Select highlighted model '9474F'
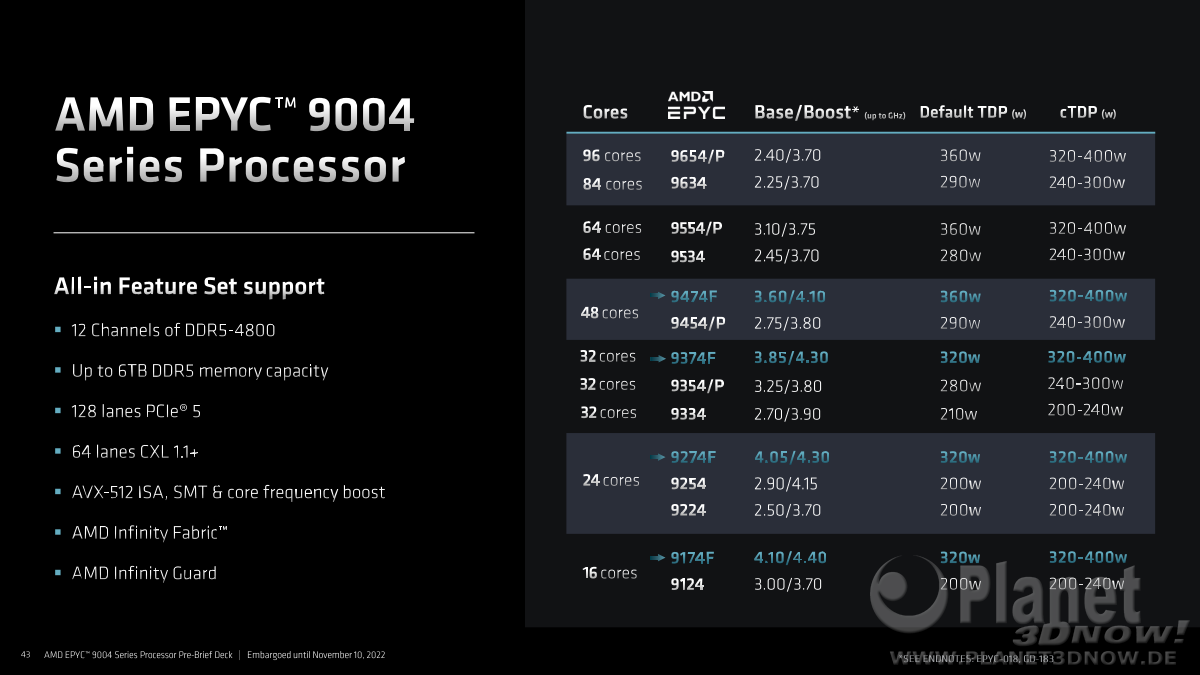Viewport: 1200px width, 675px height. [693, 297]
